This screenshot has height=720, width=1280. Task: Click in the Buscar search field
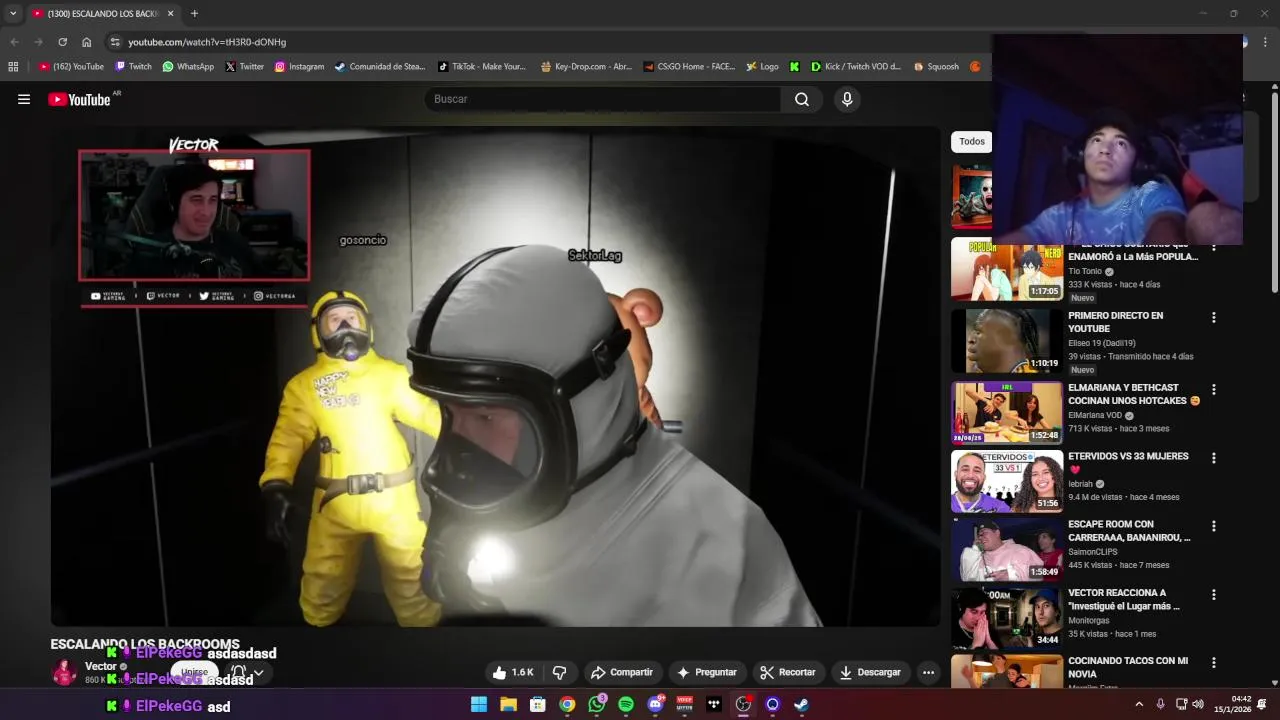[603, 99]
